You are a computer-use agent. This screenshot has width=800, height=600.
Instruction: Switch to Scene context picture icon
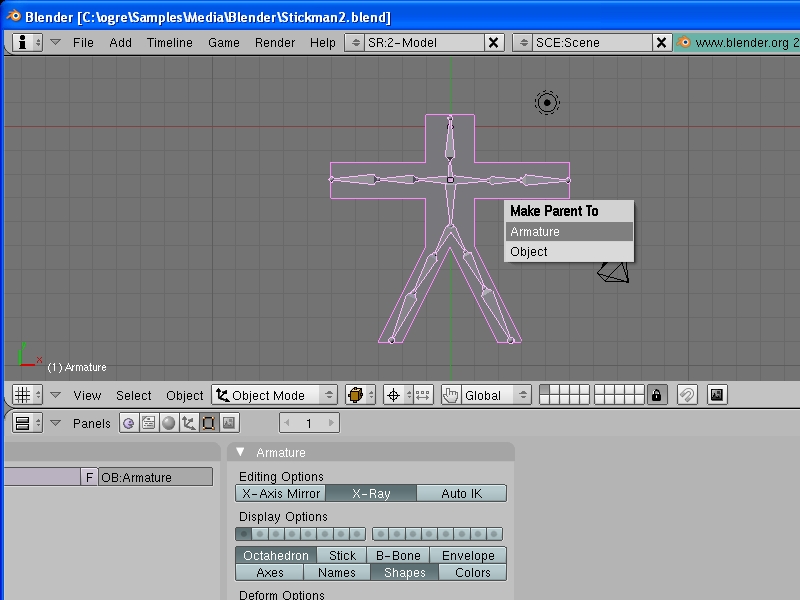click(229, 423)
